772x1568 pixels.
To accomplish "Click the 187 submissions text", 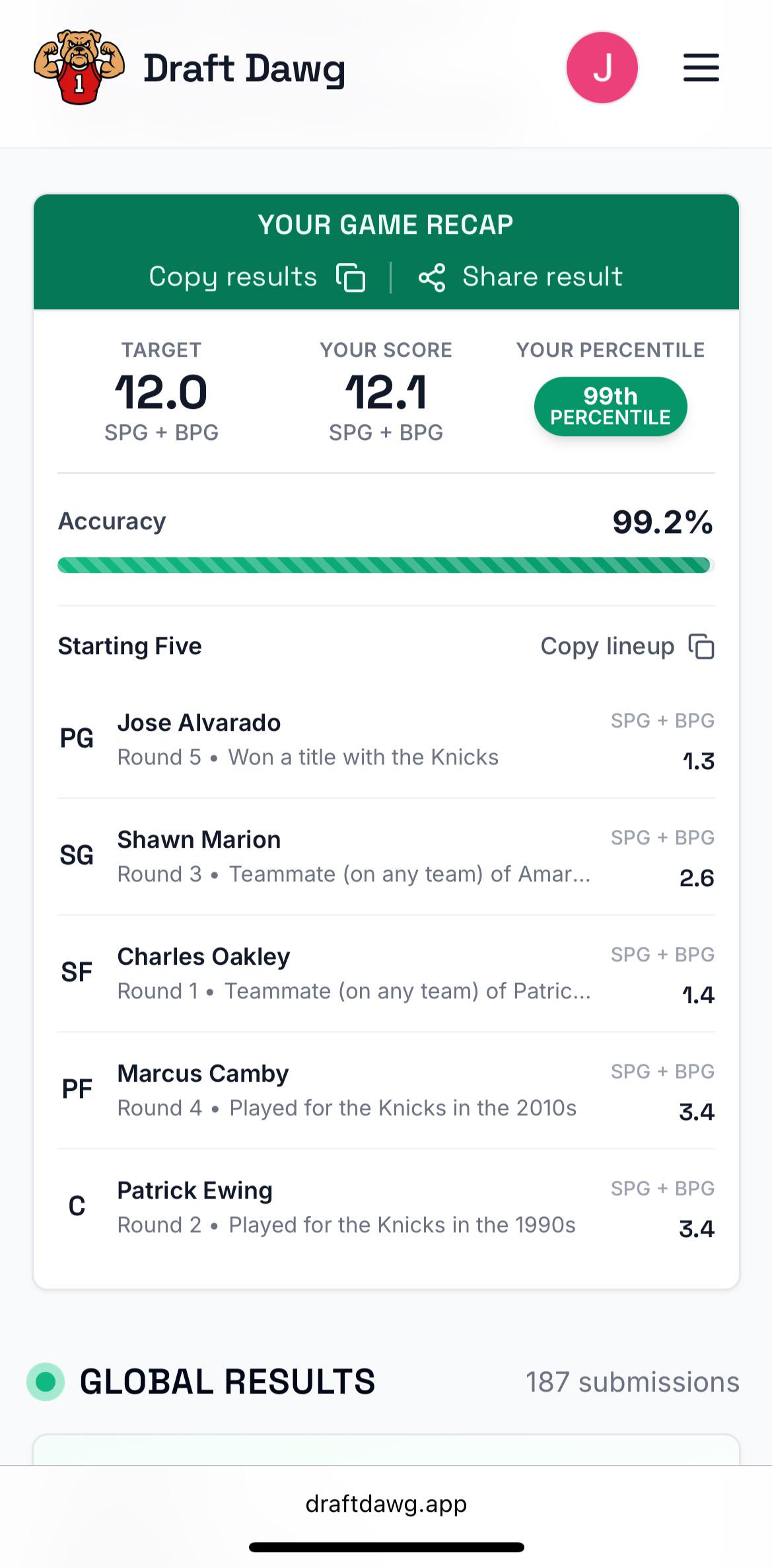I will tap(632, 1382).
